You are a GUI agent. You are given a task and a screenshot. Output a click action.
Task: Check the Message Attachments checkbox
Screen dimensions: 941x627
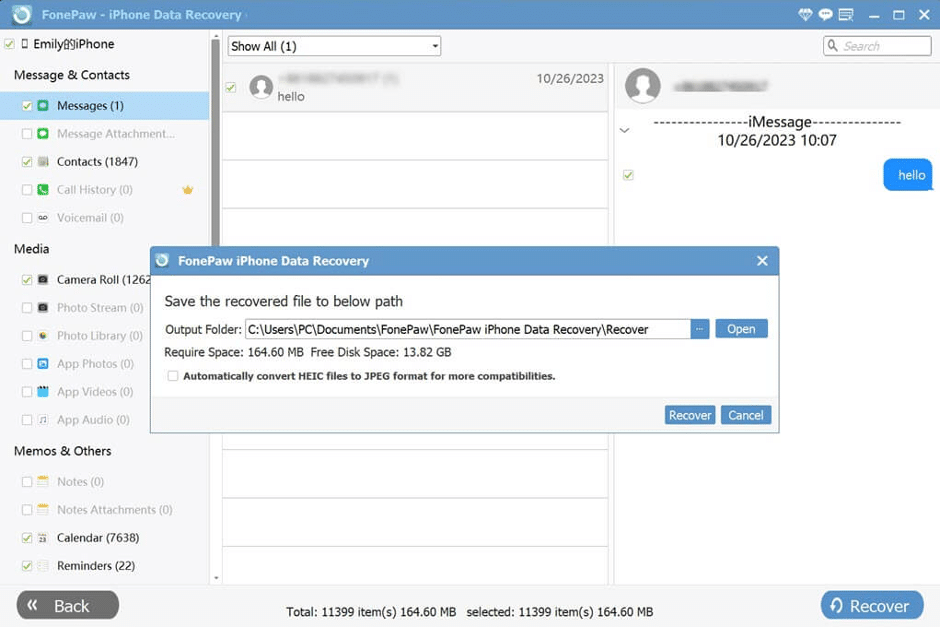pos(26,133)
